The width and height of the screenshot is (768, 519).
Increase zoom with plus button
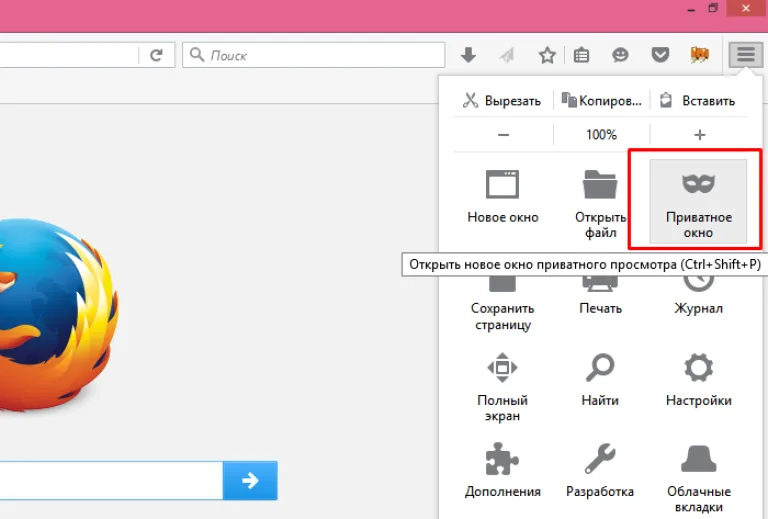tap(699, 135)
